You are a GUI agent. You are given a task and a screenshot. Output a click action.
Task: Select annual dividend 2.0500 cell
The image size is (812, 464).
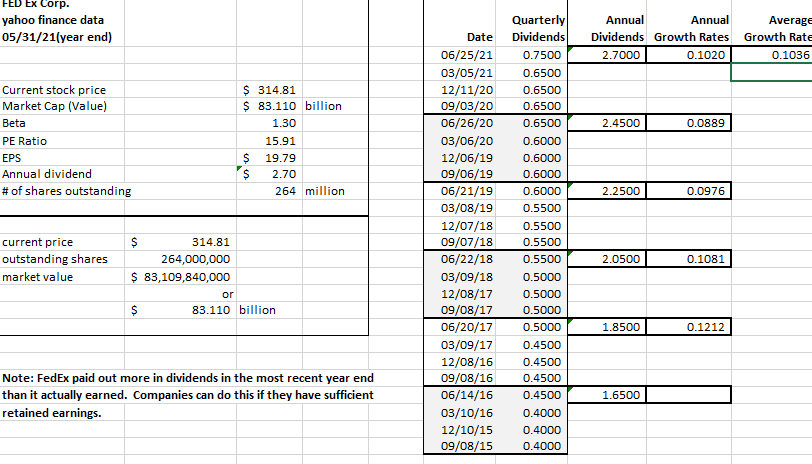click(x=607, y=258)
